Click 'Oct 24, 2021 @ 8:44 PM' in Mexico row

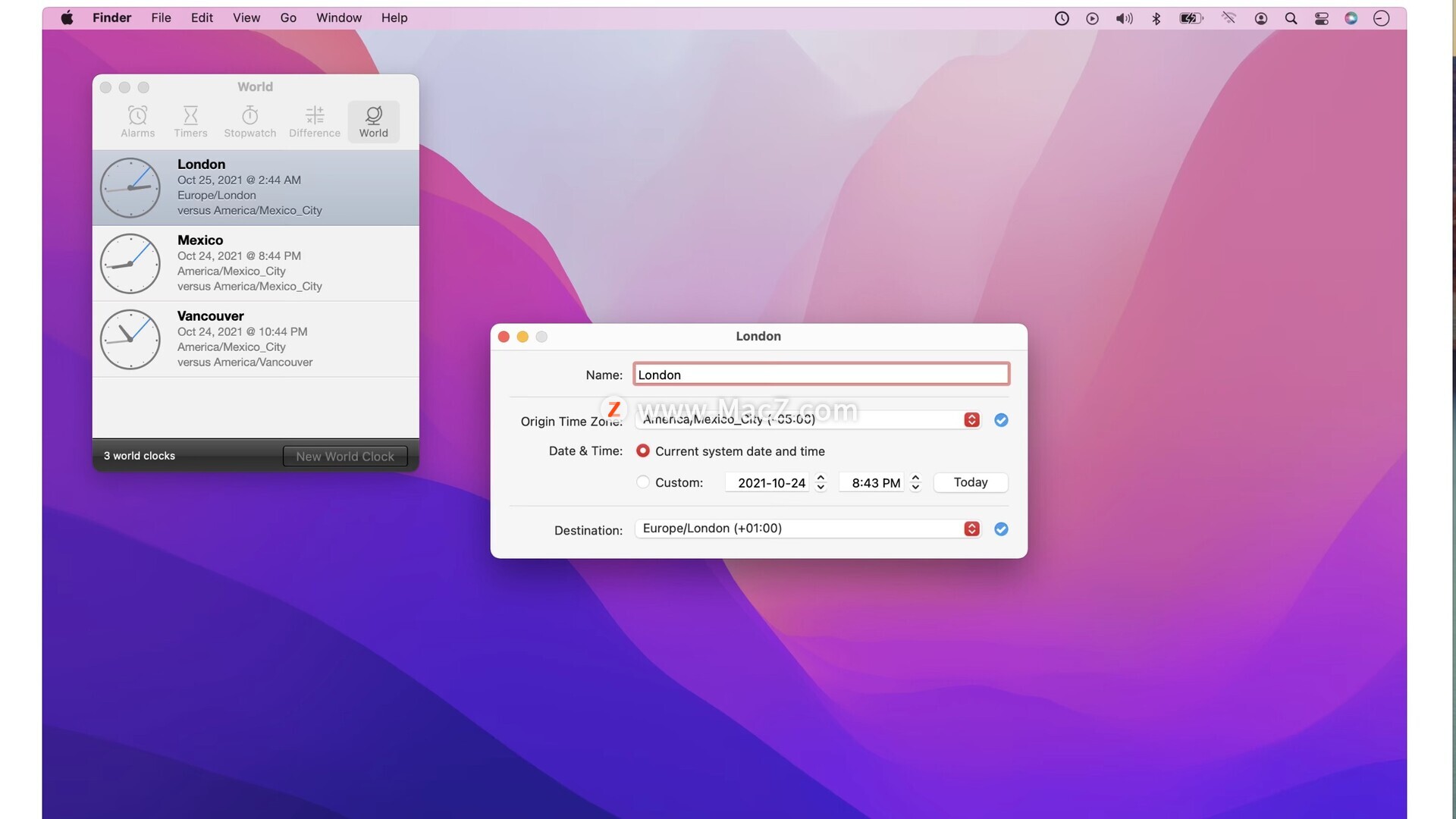(x=240, y=256)
